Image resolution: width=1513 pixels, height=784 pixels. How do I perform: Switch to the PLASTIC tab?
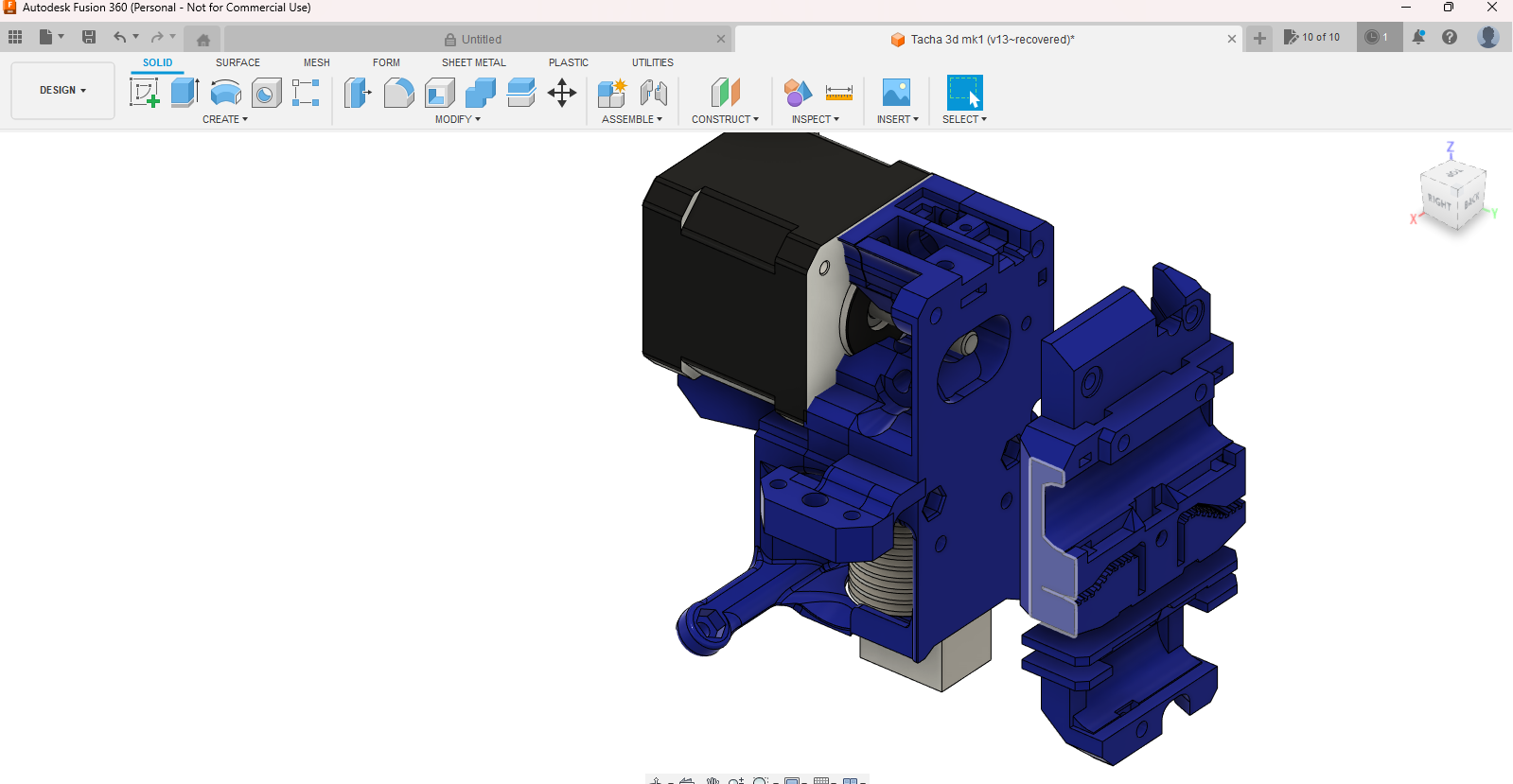569,62
